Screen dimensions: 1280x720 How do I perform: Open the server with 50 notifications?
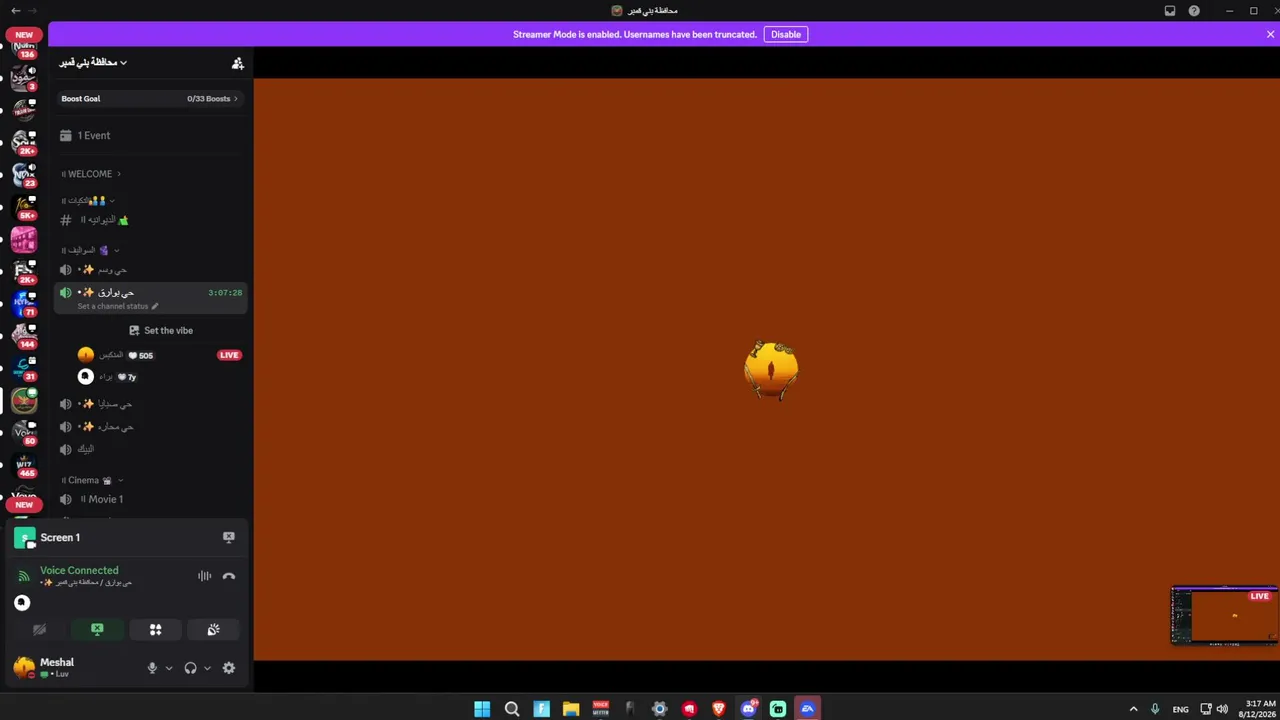[x=24, y=432]
